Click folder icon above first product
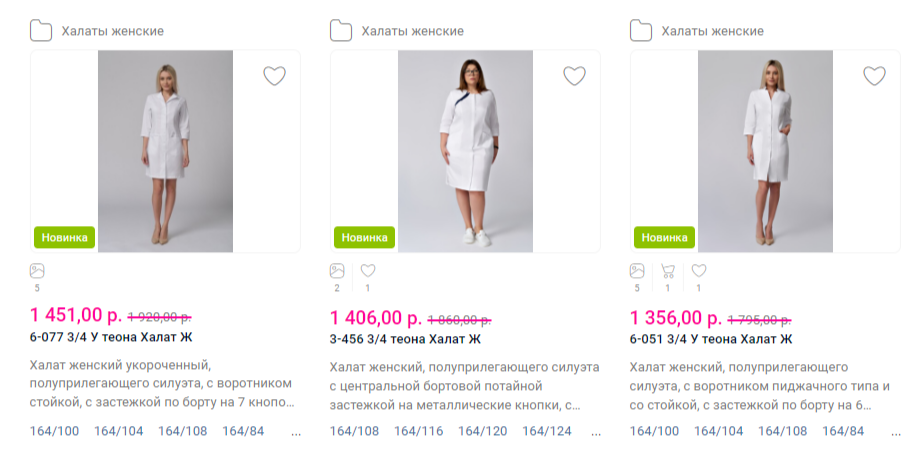Image resolution: width=901 pixels, height=450 pixels. [x=41, y=31]
